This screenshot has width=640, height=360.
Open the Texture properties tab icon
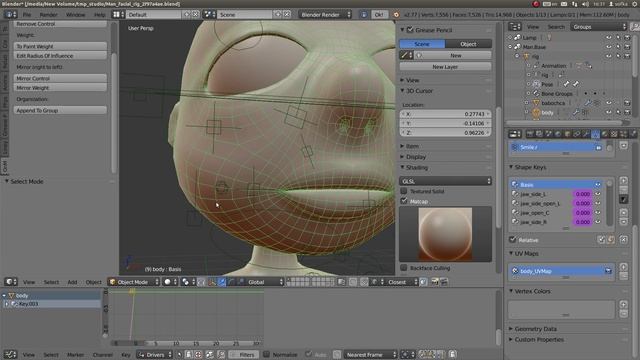tap(614, 133)
